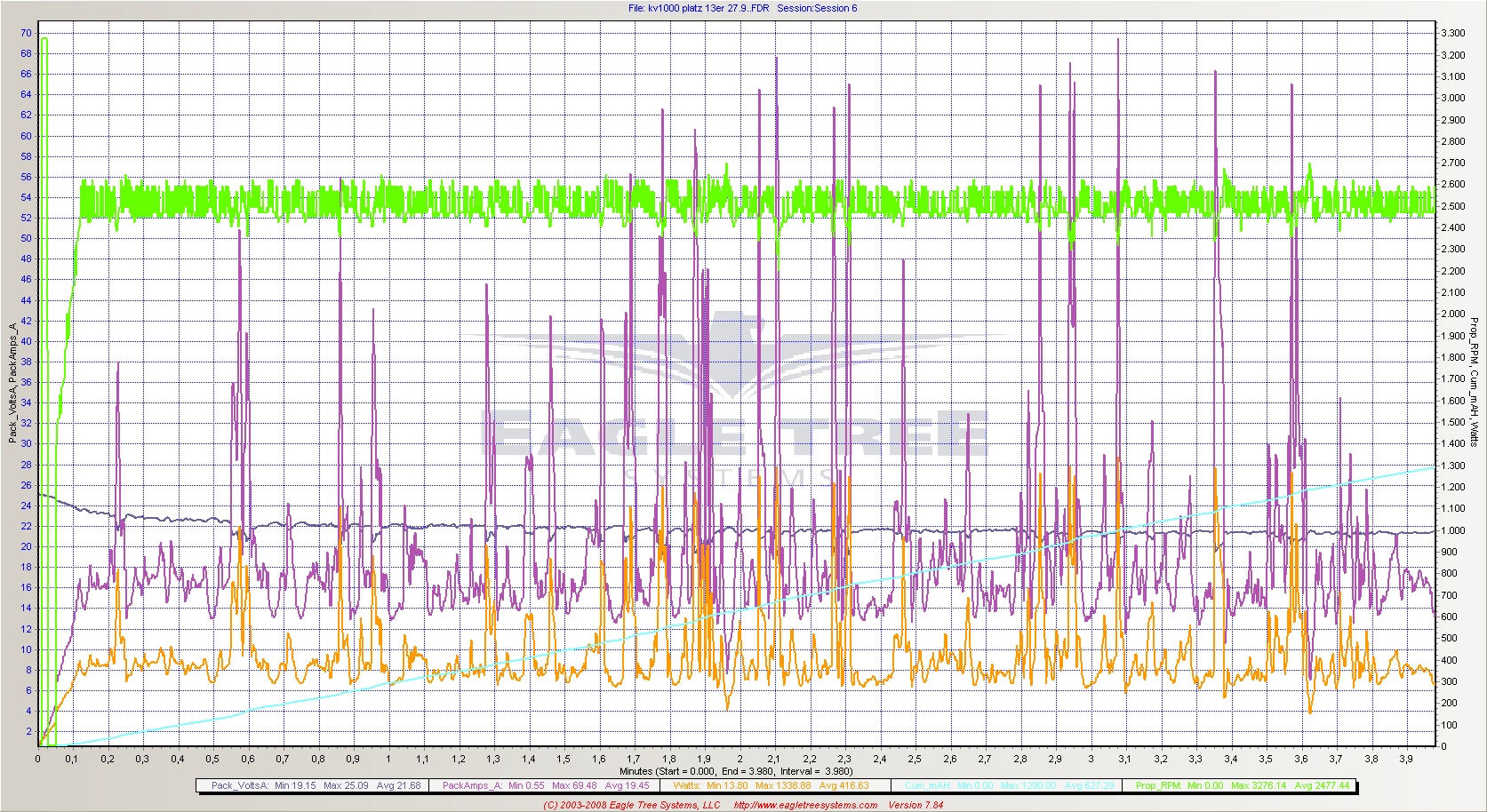Click the 2,5 tick on time axis
Viewport: 1487px width, 812px height.
click(x=915, y=759)
